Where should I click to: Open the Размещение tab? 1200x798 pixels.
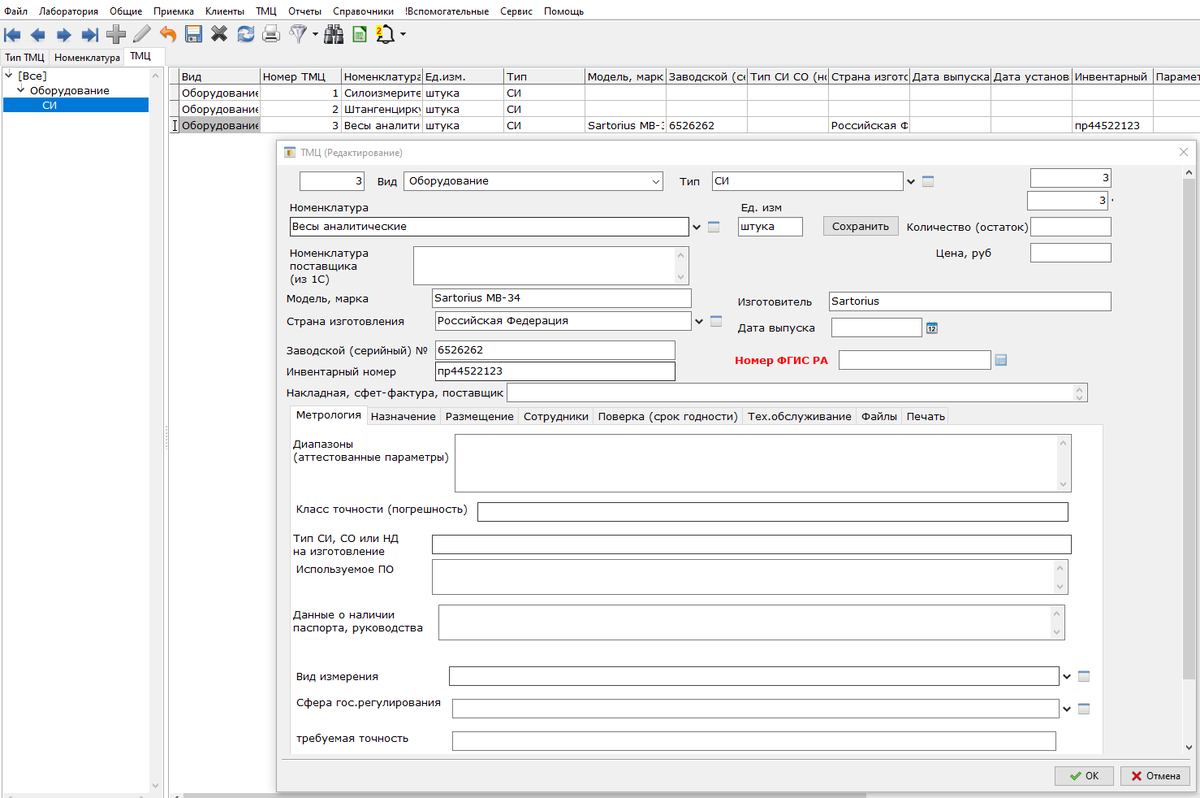[x=479, y=416]
